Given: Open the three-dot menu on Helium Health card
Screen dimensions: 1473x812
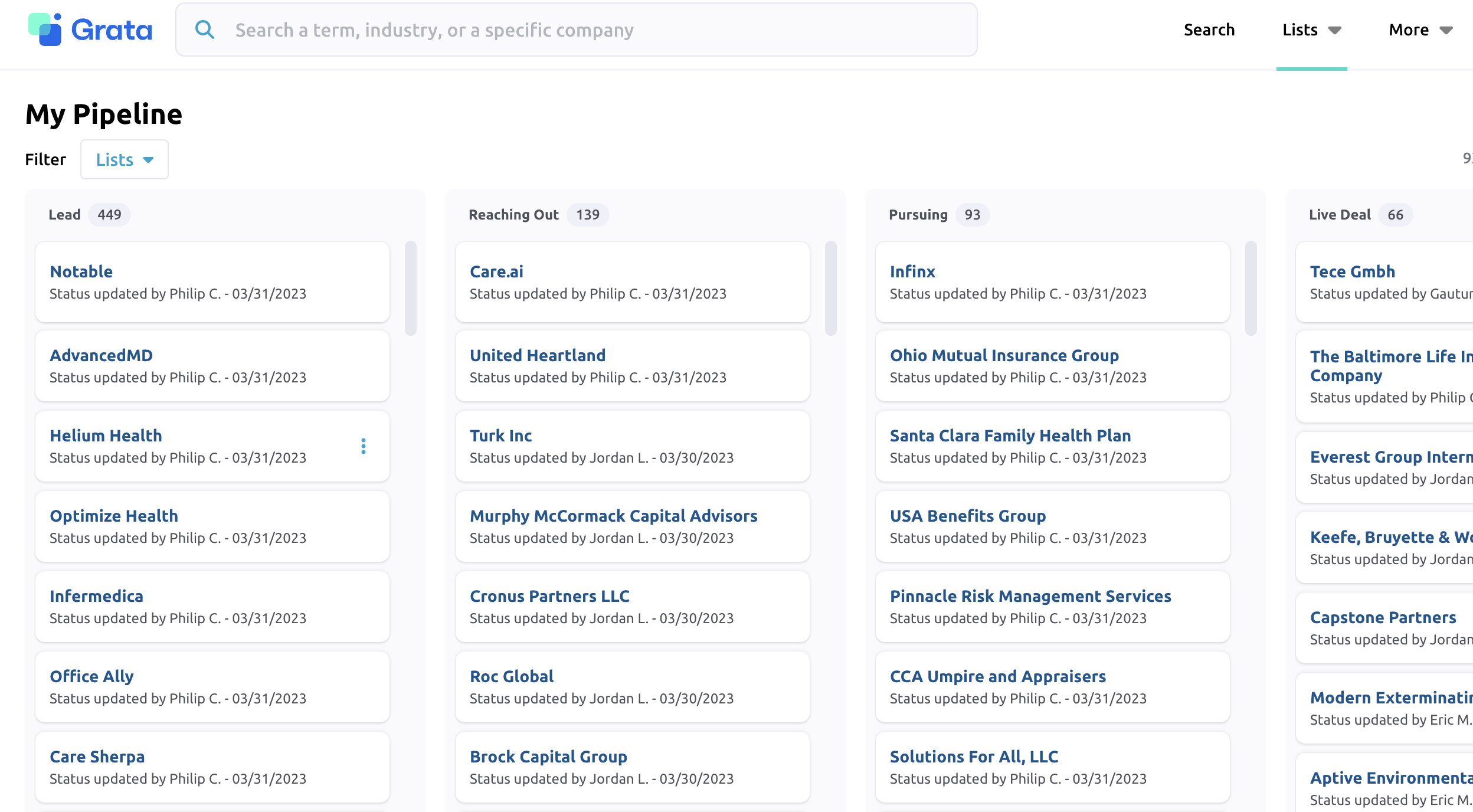Looking at the screenshot, I should click(x=364, y=446).
